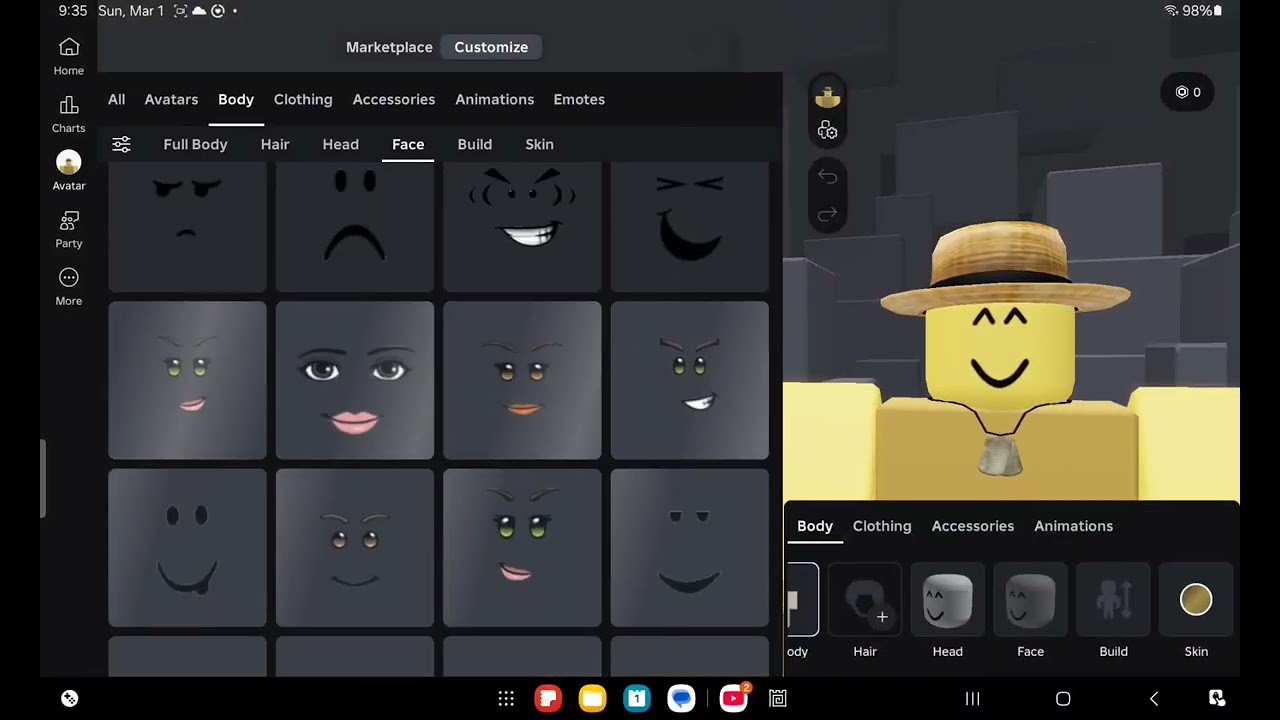
Task: Open the Head subcategory
Action: [x=340, y=144]
